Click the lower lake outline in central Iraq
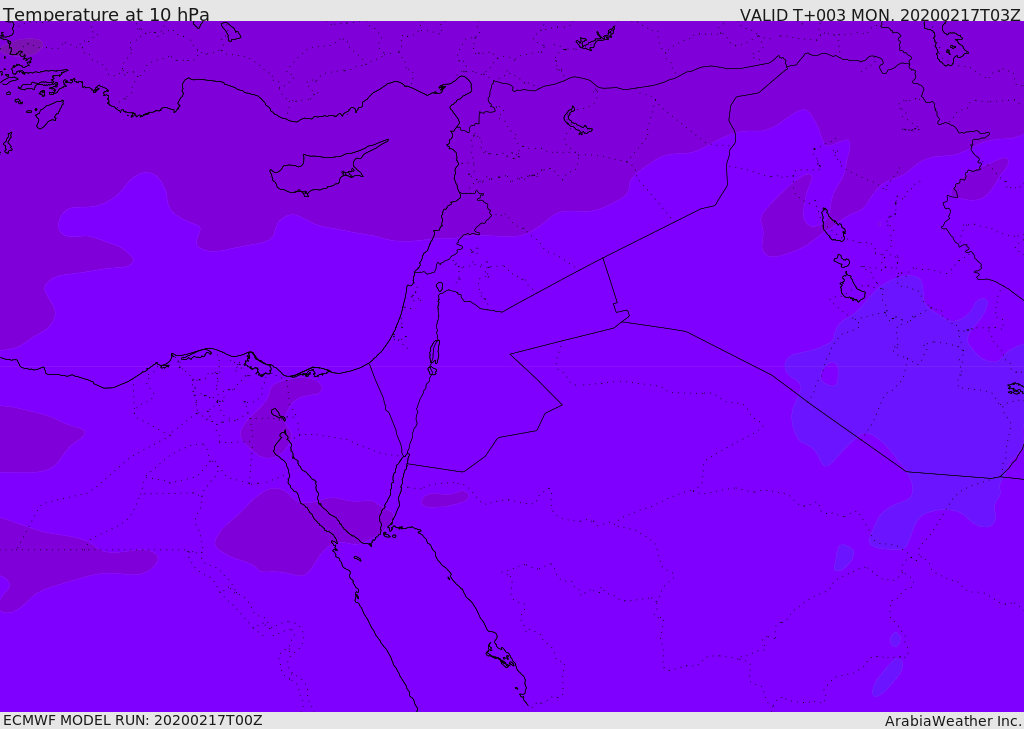The image size is (1024, 729). [x=851, y=288]
